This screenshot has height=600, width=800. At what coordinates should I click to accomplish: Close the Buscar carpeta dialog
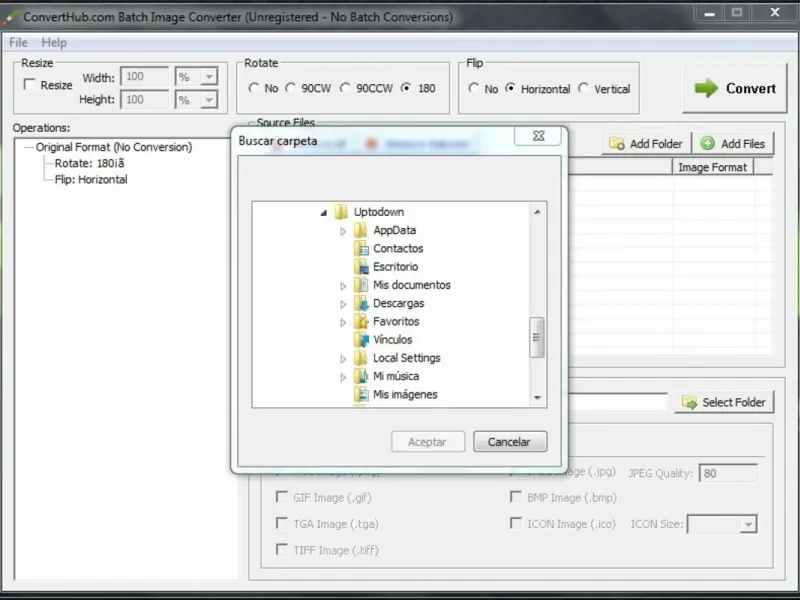point(538,136)
